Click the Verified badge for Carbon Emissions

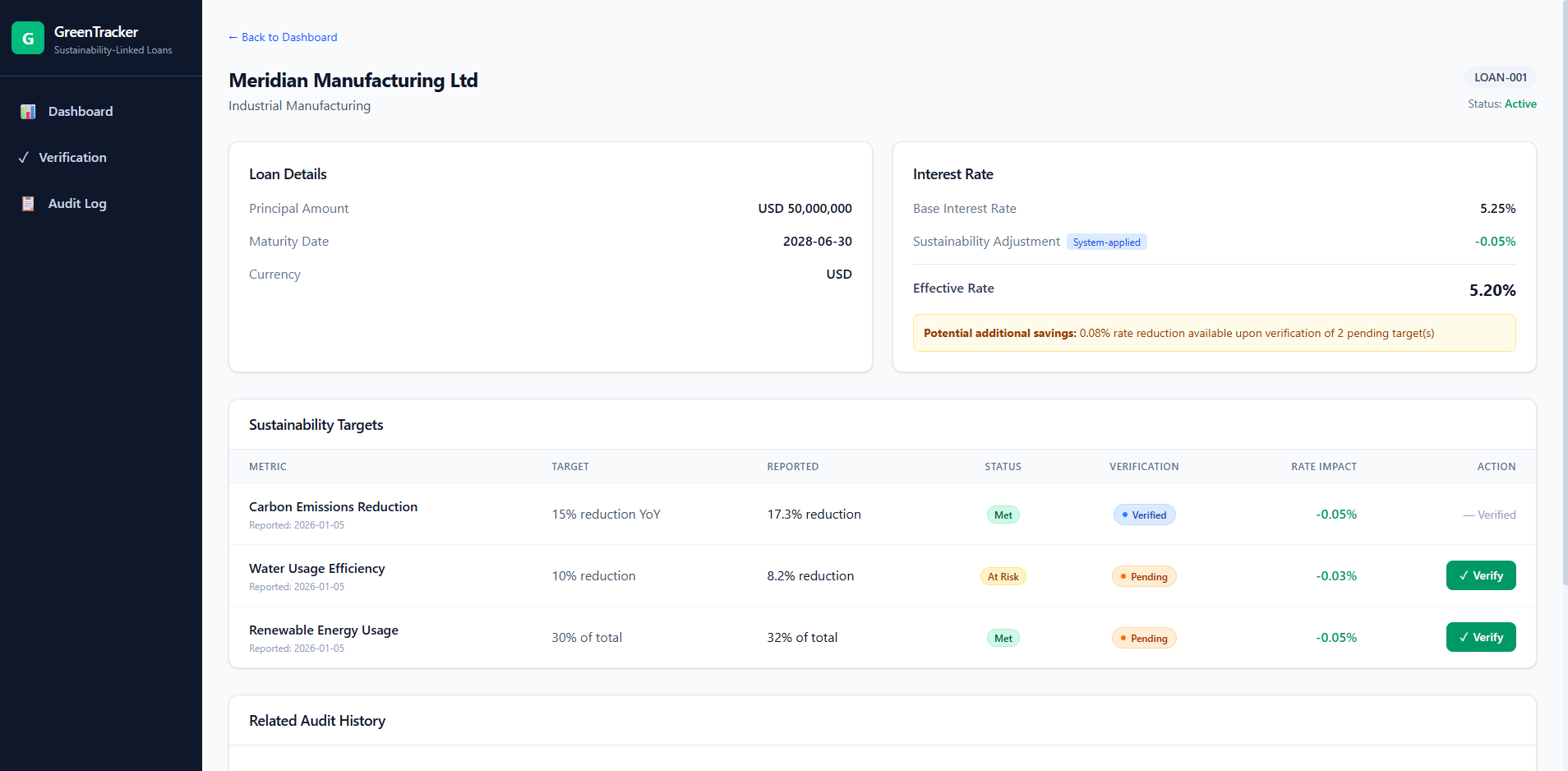tap(1144, 515)
